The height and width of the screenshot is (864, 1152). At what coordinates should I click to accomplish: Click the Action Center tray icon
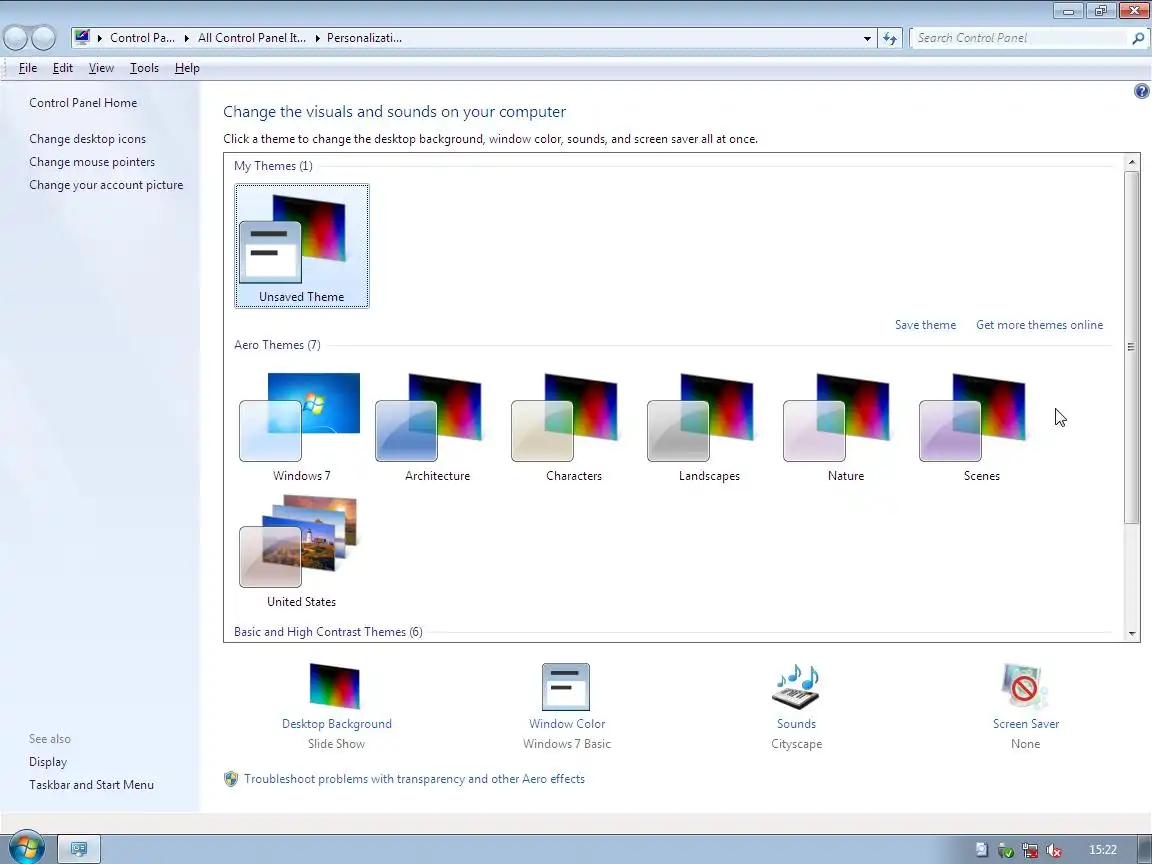point(982,850)
